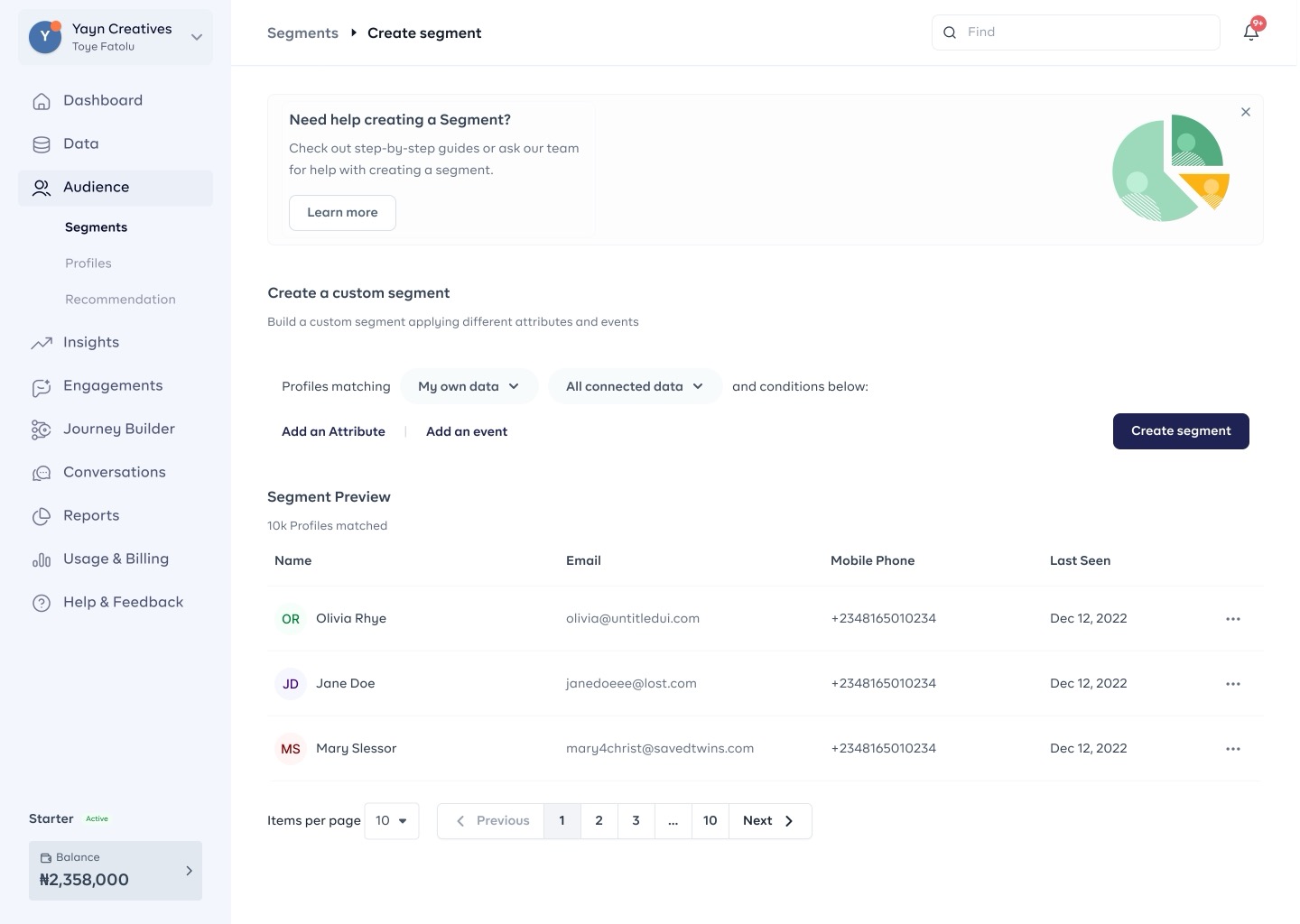Click the Active plan status badge
This screenshot has height=924, width=1300.
coord(97,819)
